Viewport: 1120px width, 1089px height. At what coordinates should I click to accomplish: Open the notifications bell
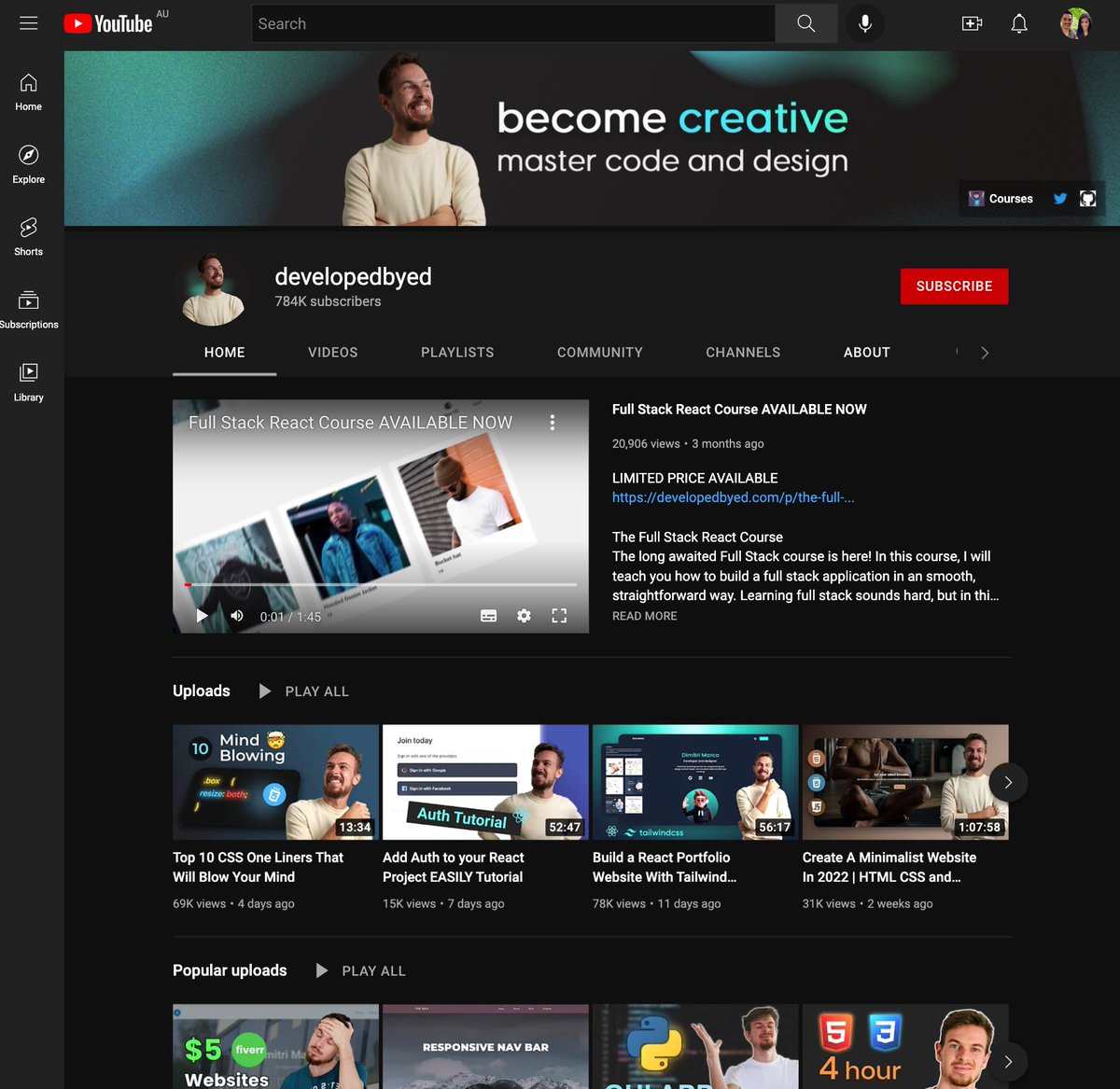(x=1019, y=23)
